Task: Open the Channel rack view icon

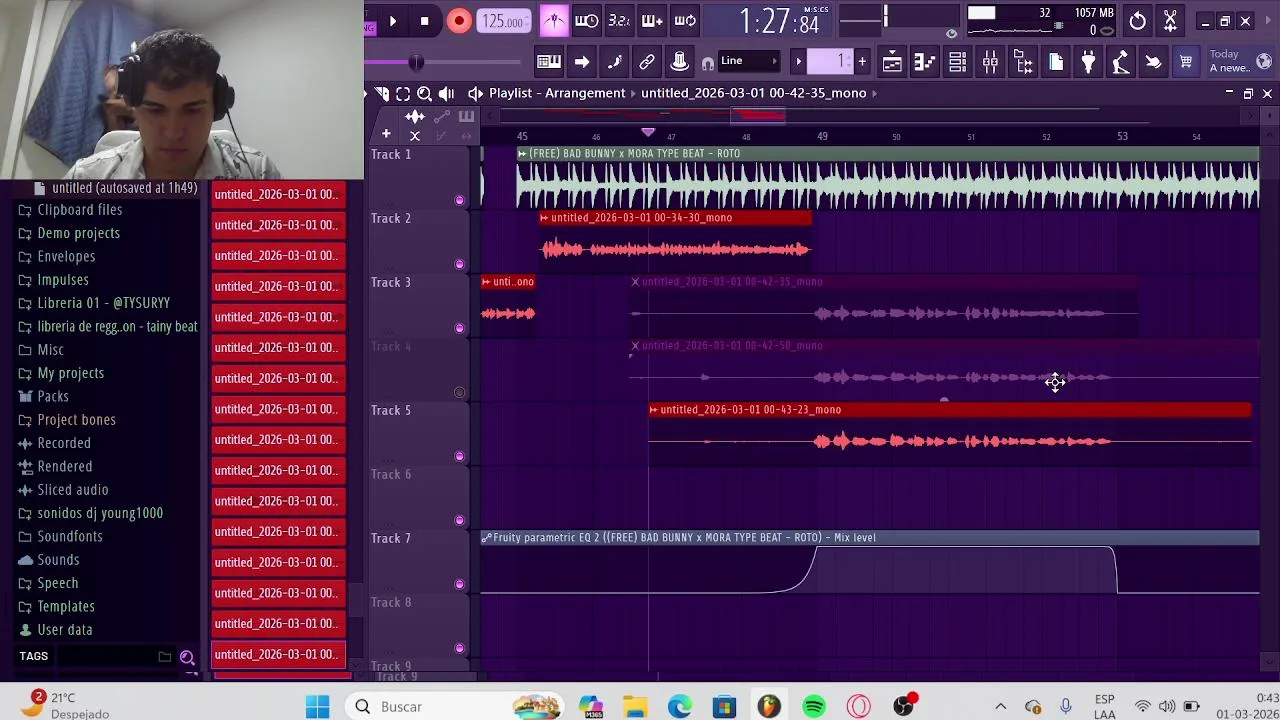Action: coord(957,62)
